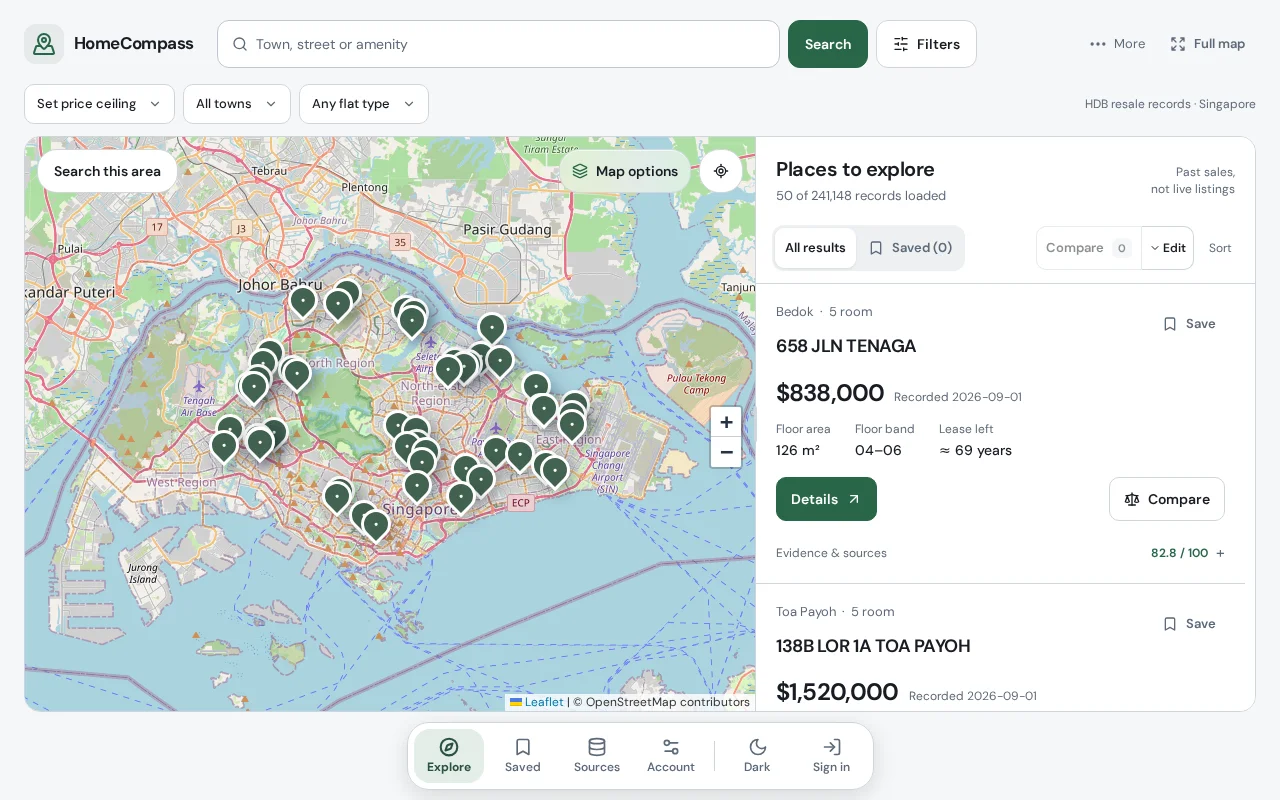The height and width of the screenshot is (800, 1280).
Task: Click the HomeCompass brand name
Action: [133, 44]
